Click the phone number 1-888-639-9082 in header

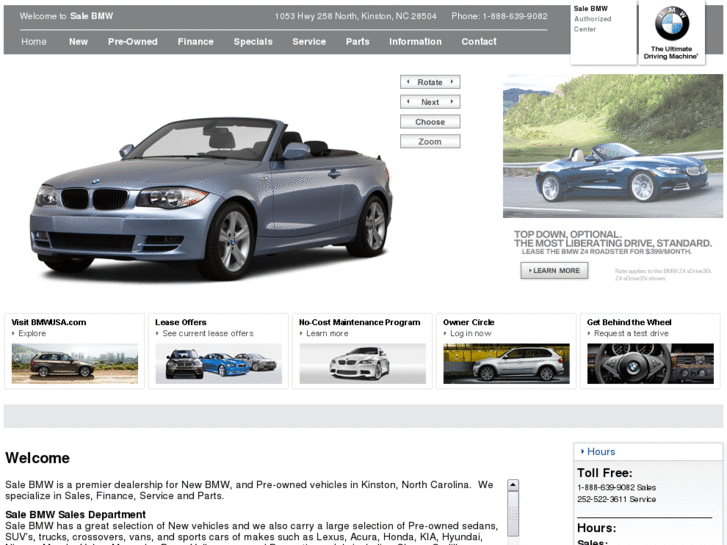(x=515, y=16)
